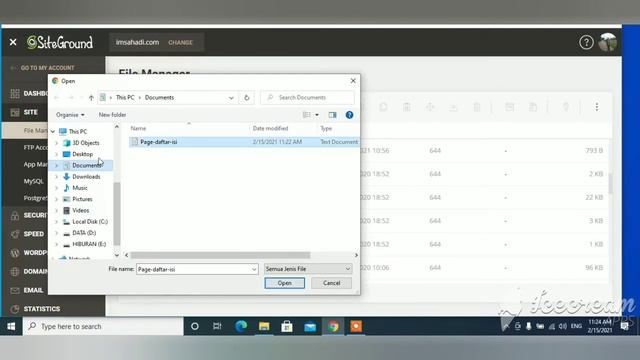Image resolution: width=640 pixels, height=360 pixels.
Task: Open File Explorer from taskbar
Action: (x=264, y=326)
